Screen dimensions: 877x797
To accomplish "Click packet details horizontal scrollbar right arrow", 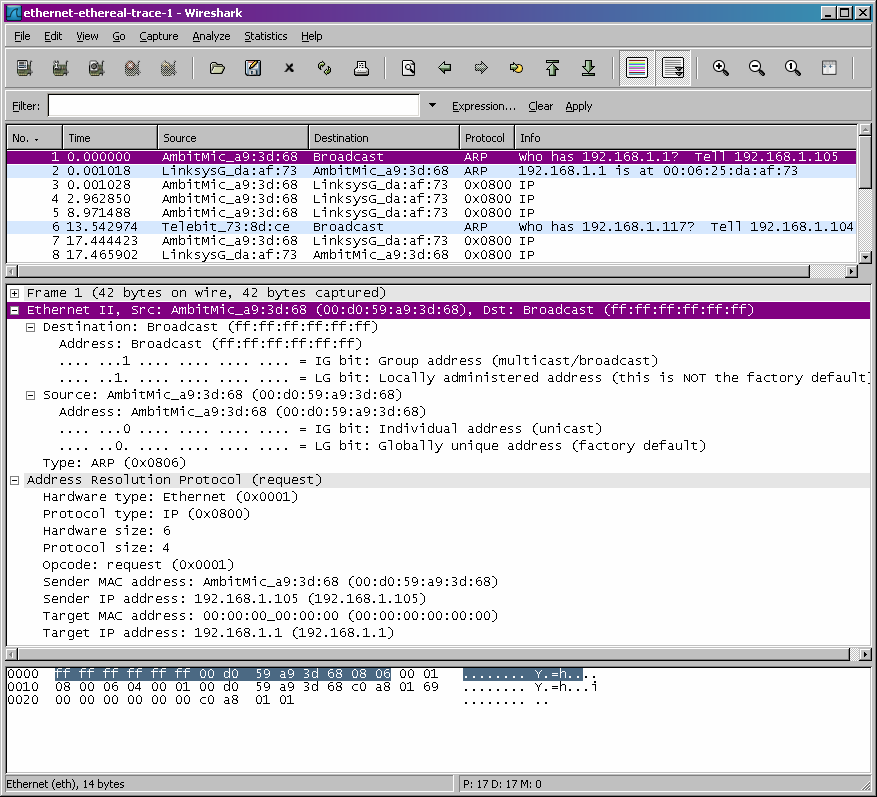I will coord(865,654).
